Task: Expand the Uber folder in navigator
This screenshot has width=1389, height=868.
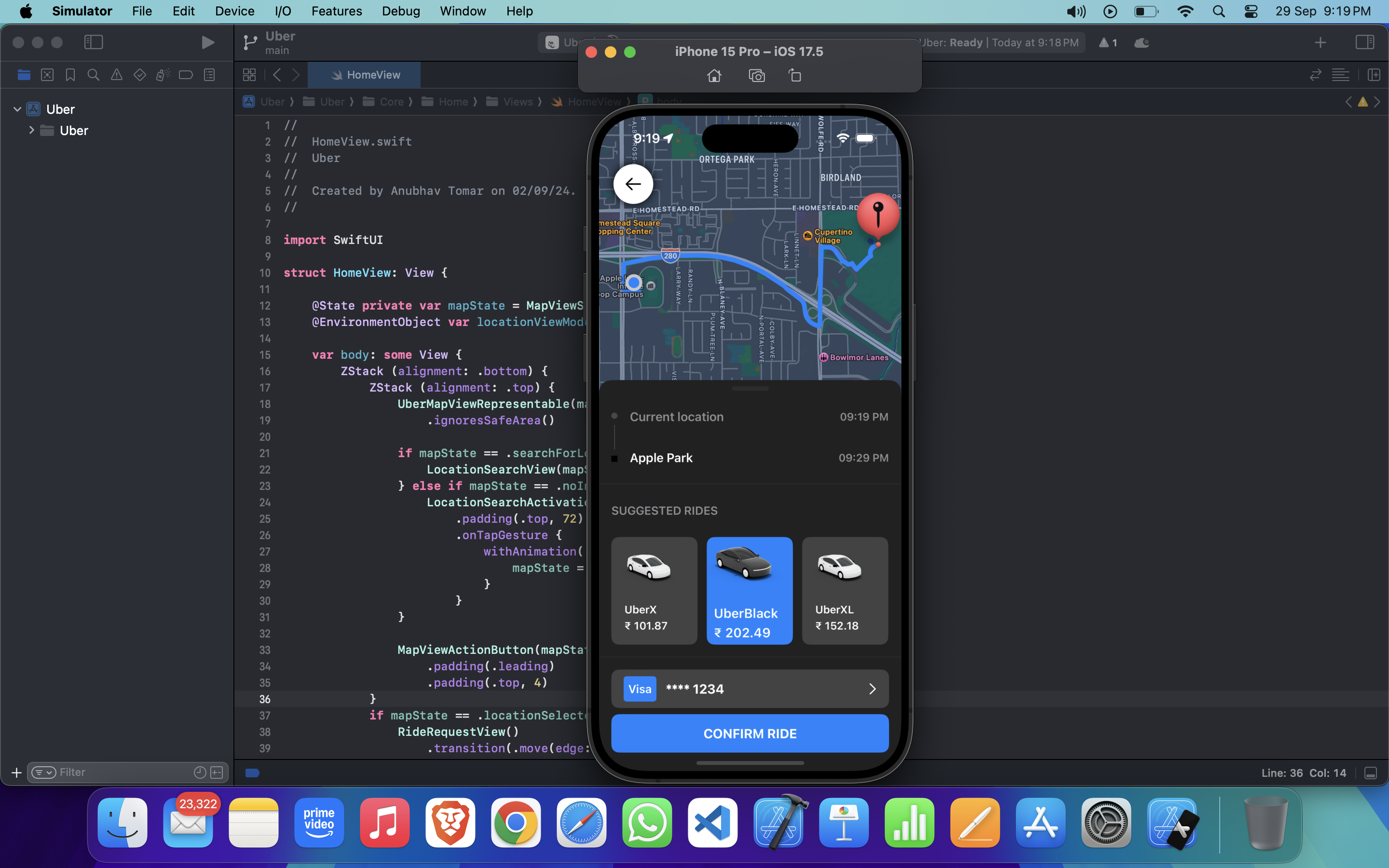Action: coord(31,130)
